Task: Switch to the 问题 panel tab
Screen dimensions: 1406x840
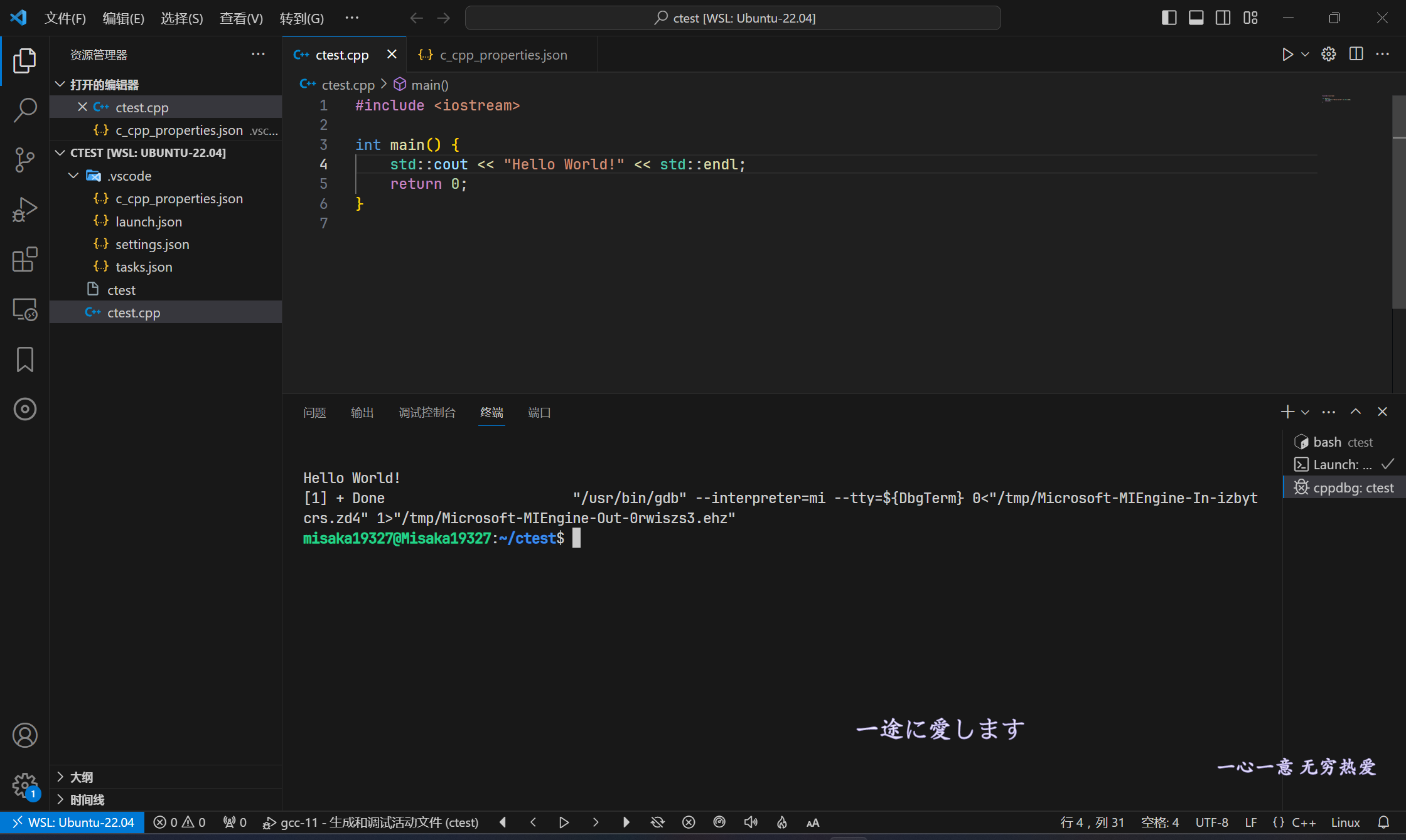Action: pos(314,412)
